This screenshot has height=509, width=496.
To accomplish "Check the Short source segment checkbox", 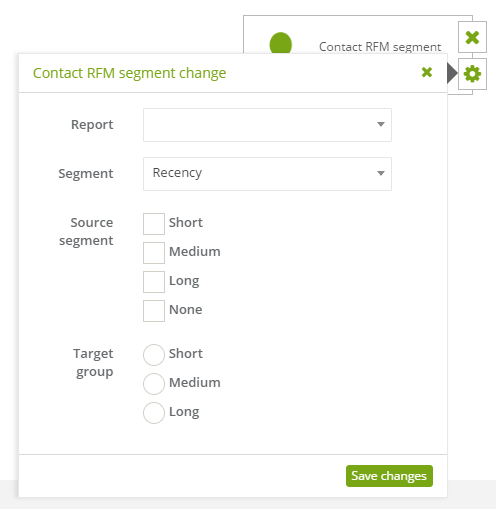I will [154, 224].
